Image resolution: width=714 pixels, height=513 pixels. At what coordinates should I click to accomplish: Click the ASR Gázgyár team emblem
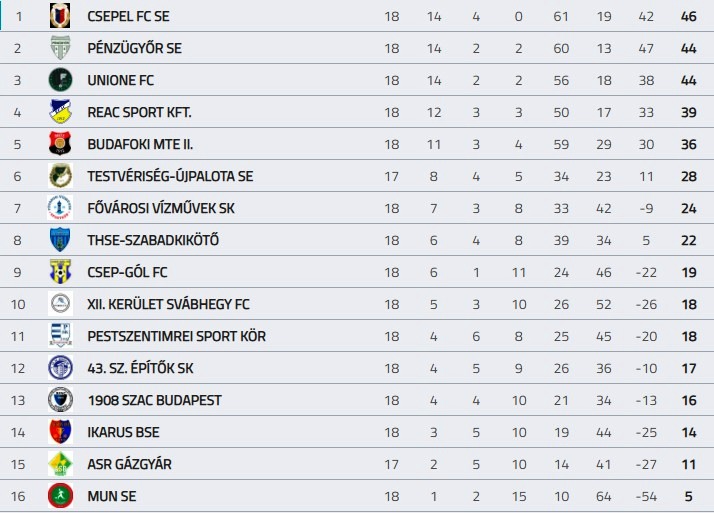point(60,464)
